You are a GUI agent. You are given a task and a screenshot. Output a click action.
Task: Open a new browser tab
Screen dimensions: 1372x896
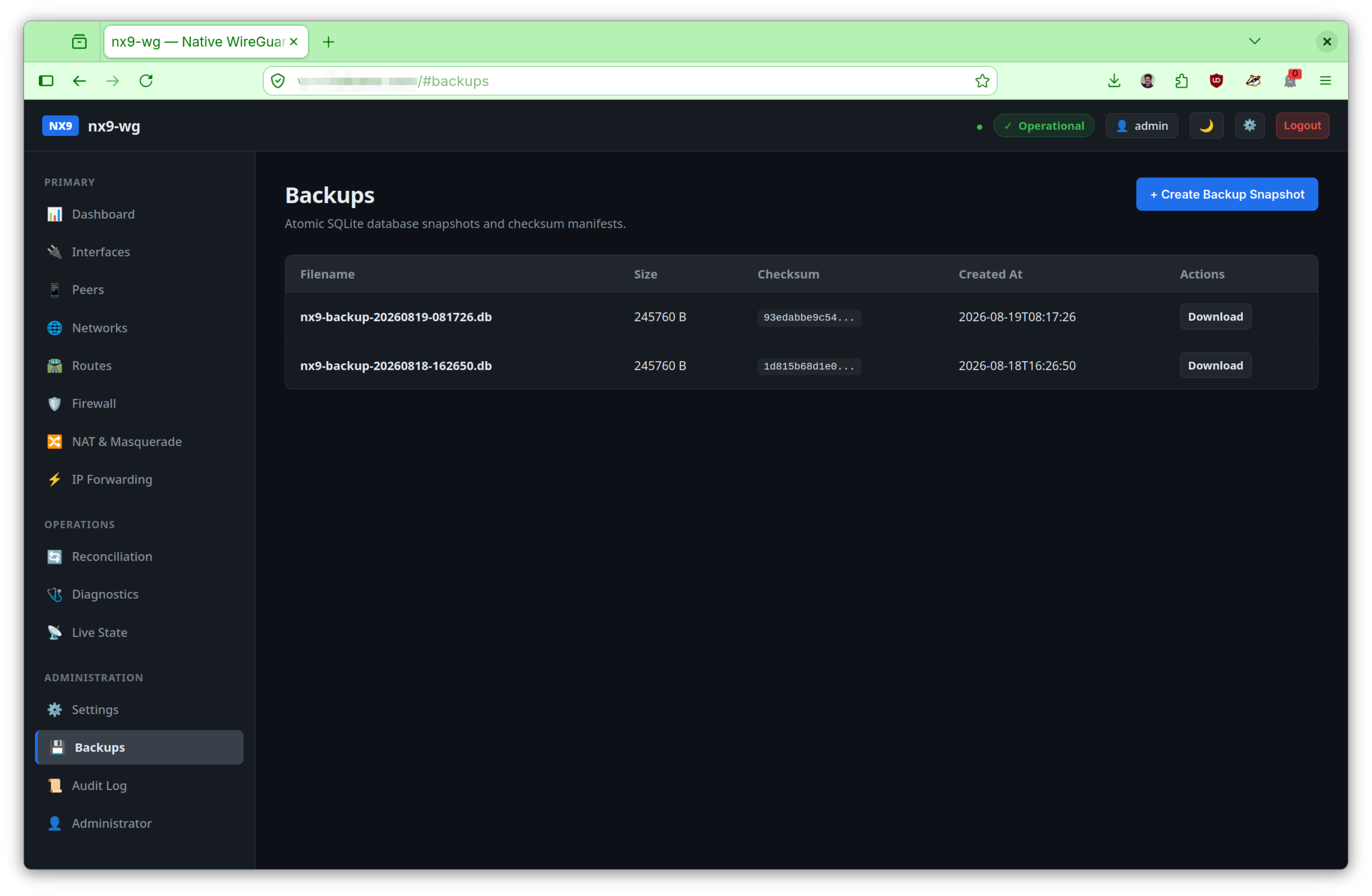point(328,42)
